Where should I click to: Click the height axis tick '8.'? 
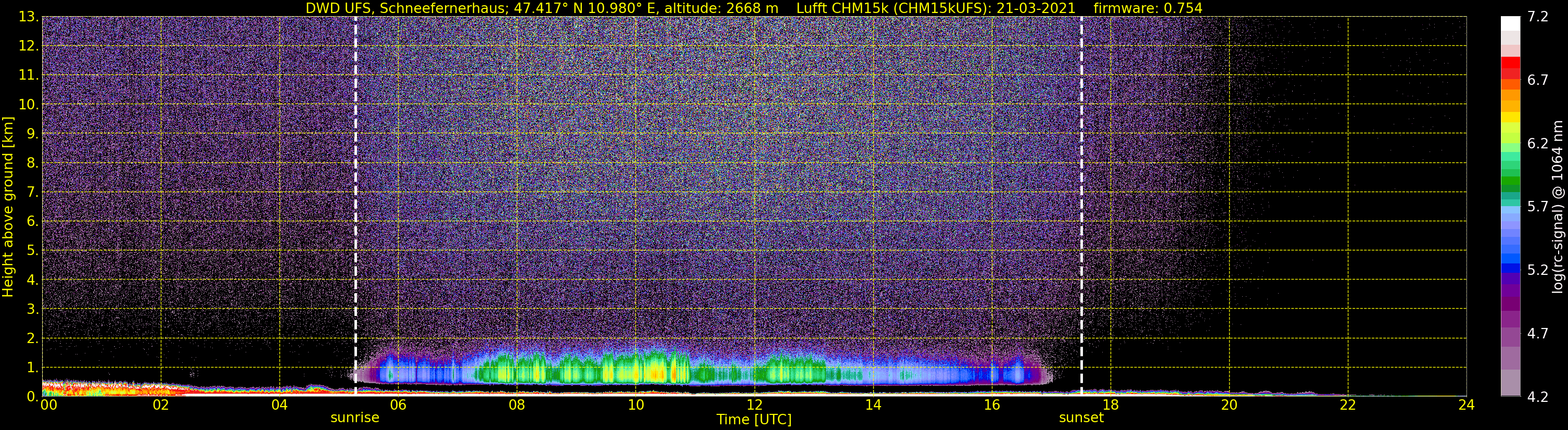(x=32, y=163)
